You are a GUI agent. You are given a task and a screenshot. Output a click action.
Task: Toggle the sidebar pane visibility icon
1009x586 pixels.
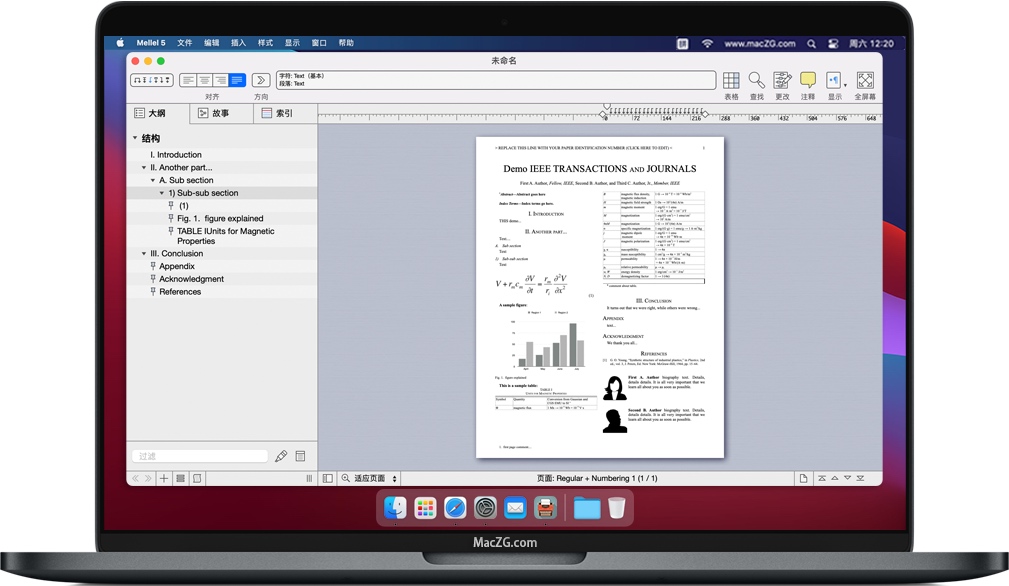328,479
